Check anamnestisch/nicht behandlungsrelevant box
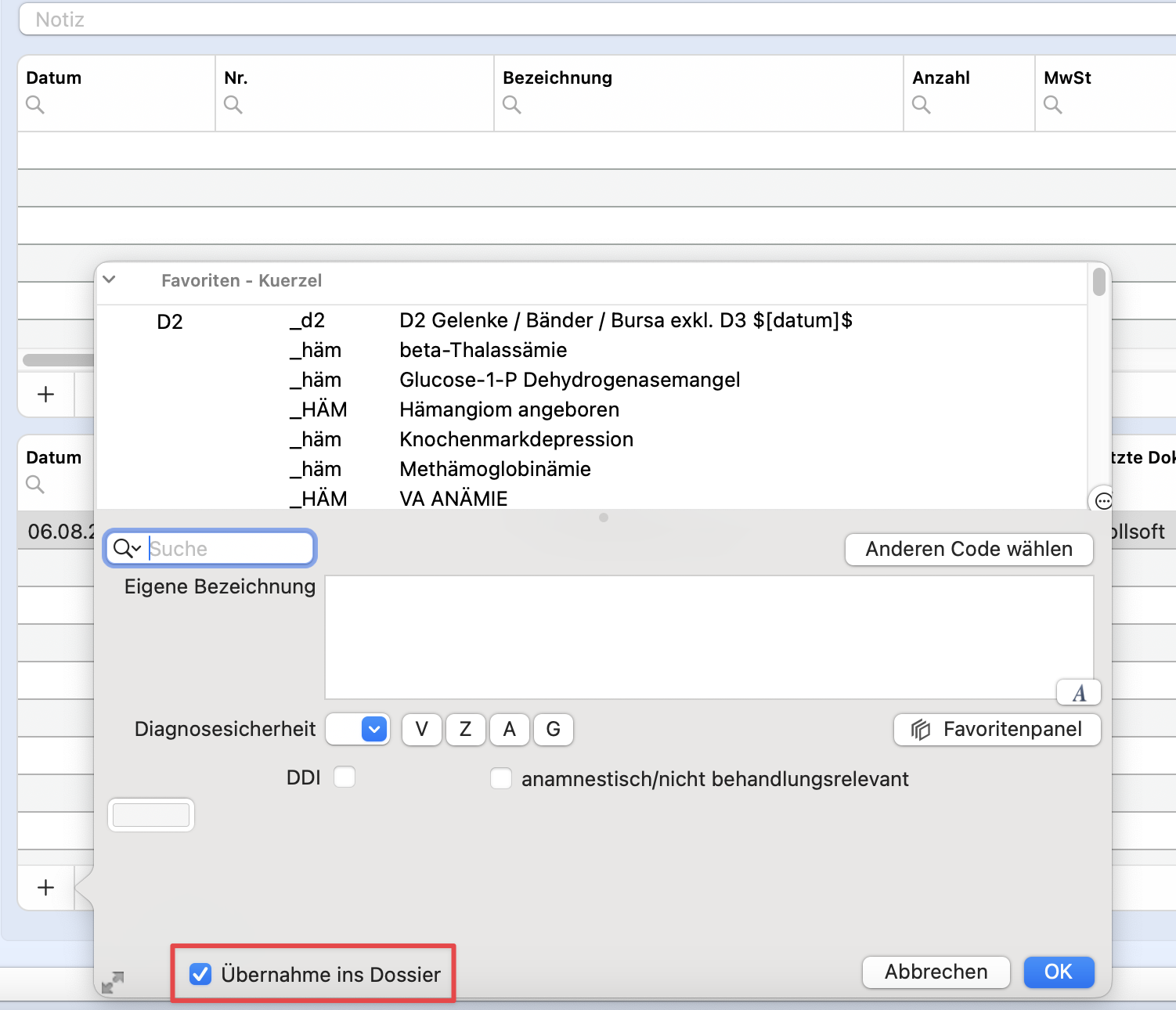Screen dimensions: 1176x1010 click(501, 779)
